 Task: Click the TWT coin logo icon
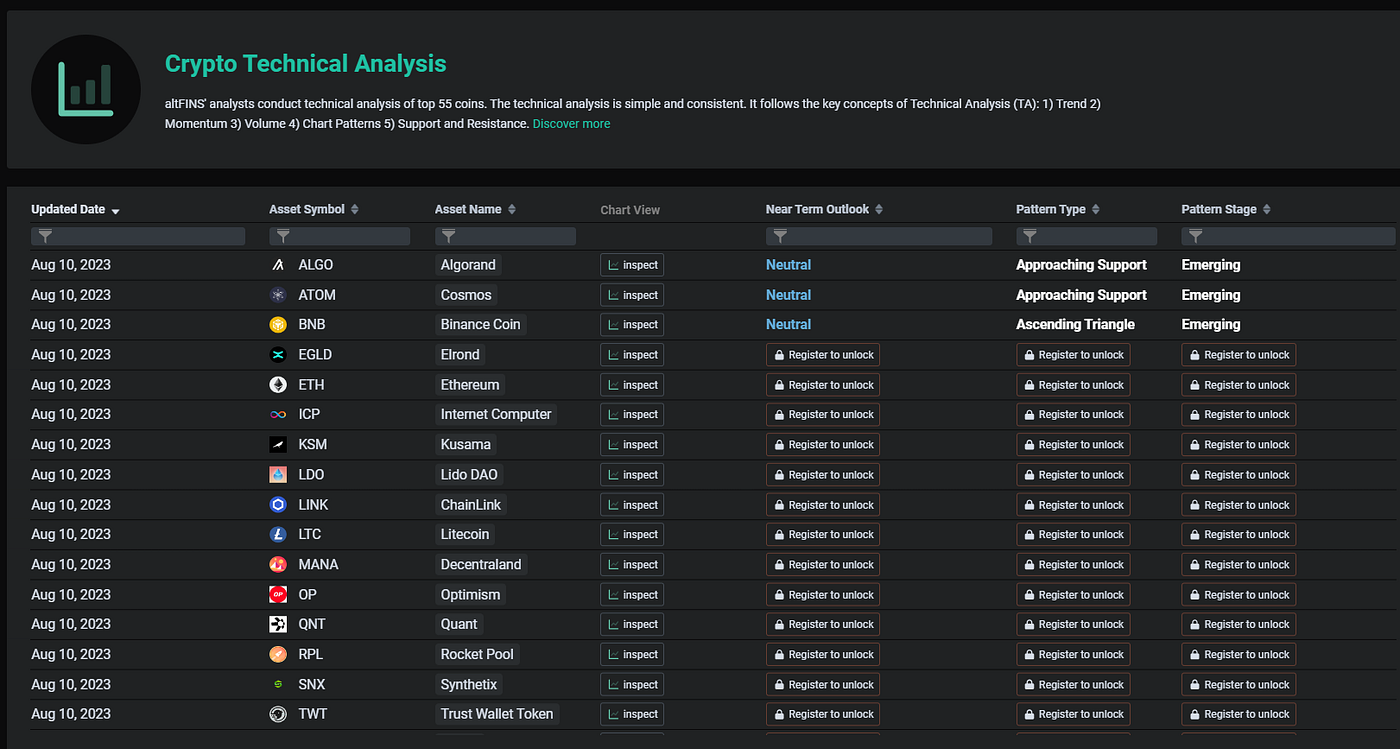(278, 714)
